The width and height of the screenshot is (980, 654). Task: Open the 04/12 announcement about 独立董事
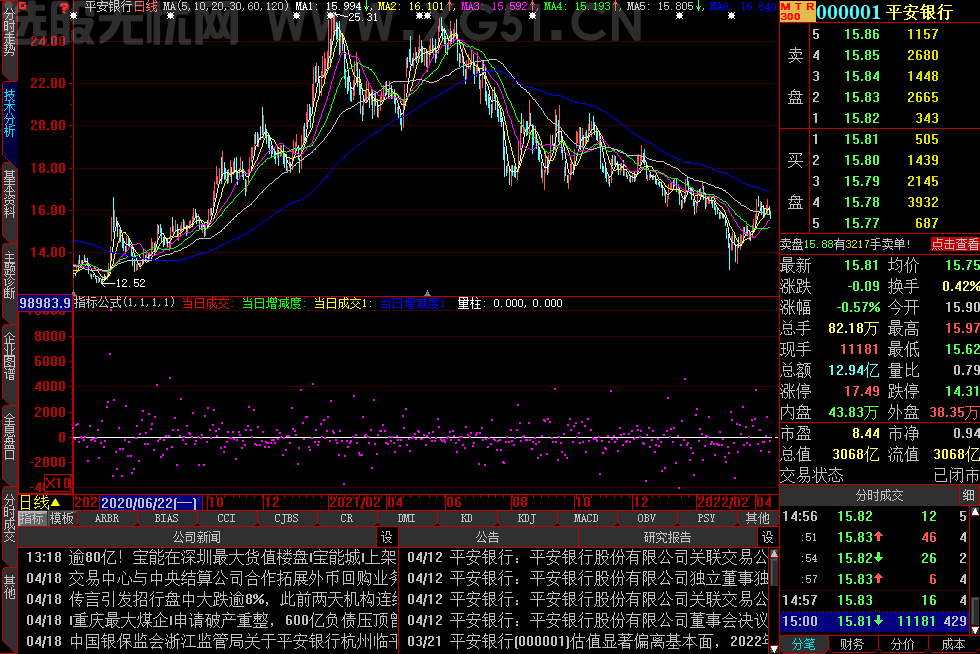coord(588,578)
